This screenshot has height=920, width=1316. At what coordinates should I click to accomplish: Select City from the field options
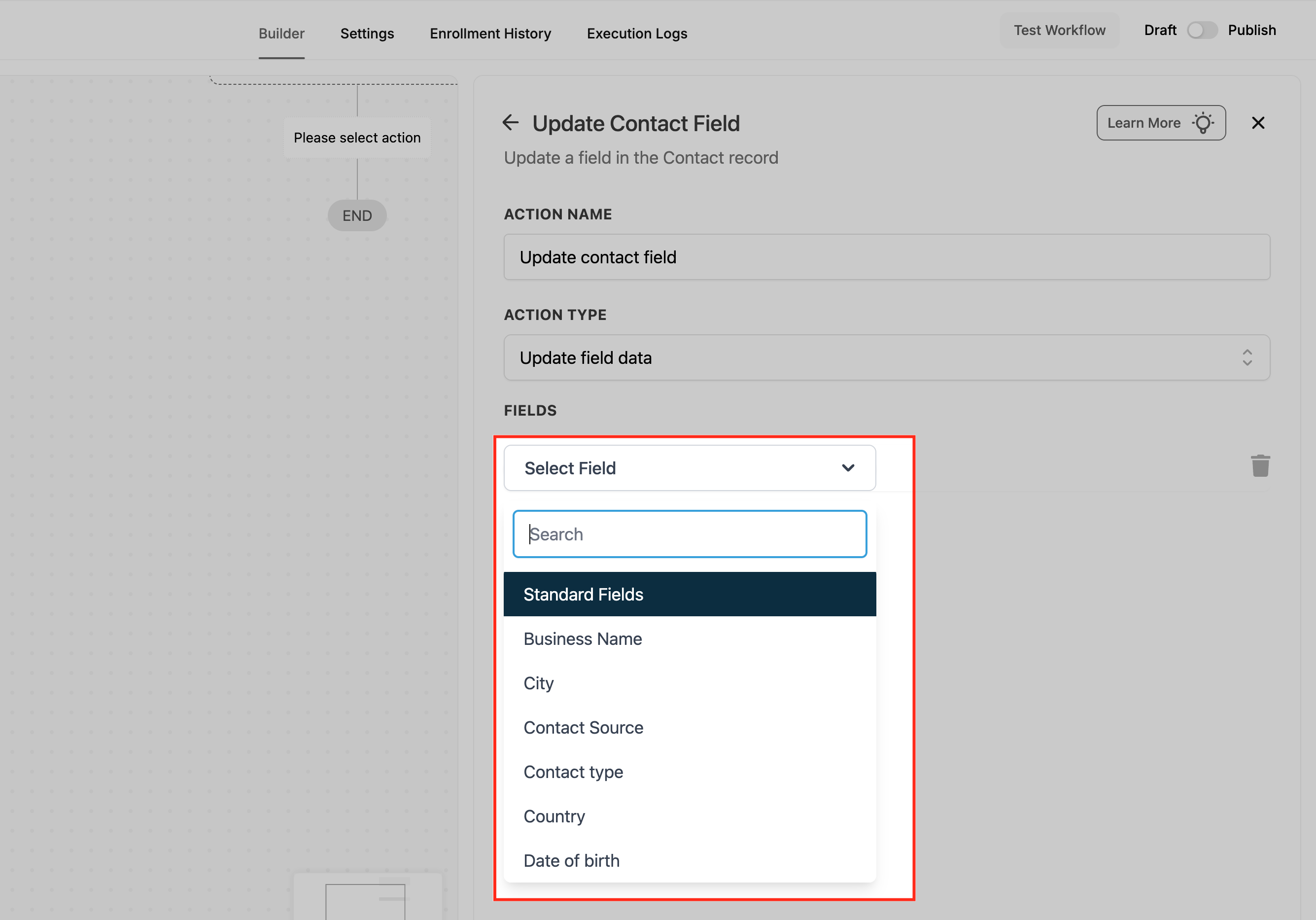[538, 683]
